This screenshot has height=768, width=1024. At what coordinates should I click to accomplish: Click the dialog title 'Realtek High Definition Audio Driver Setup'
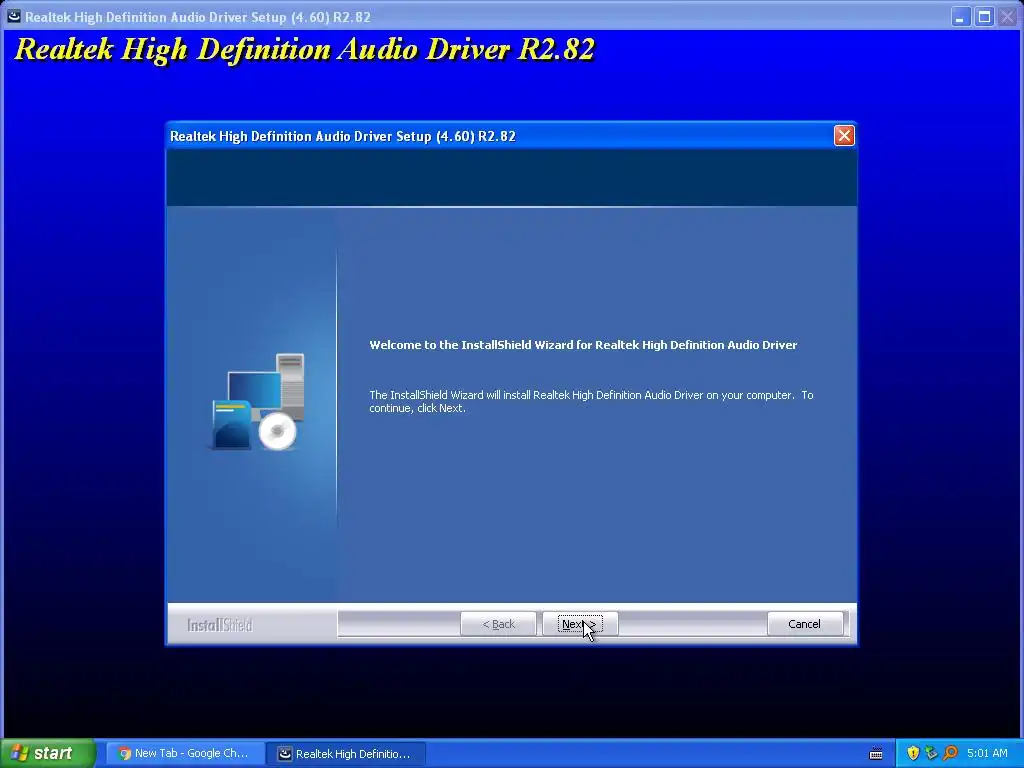pos(343,136)
